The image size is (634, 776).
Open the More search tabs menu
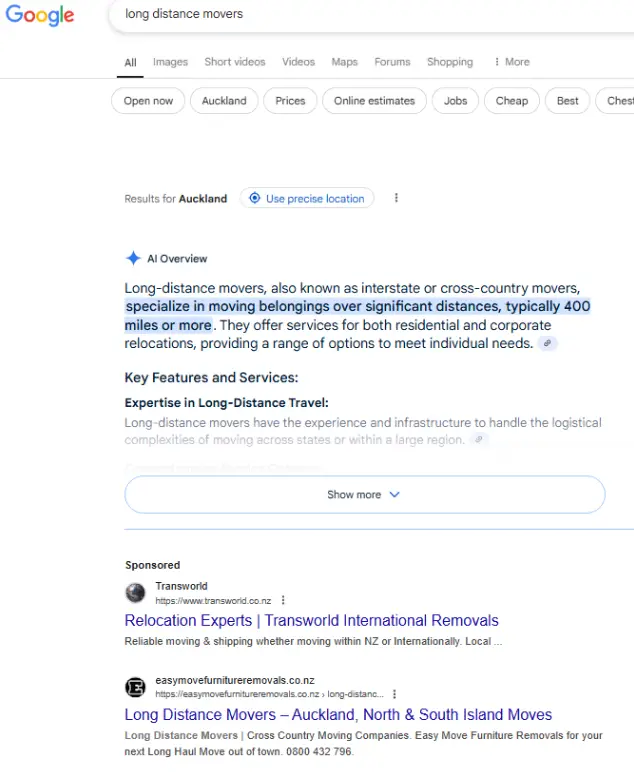(511, 62)
